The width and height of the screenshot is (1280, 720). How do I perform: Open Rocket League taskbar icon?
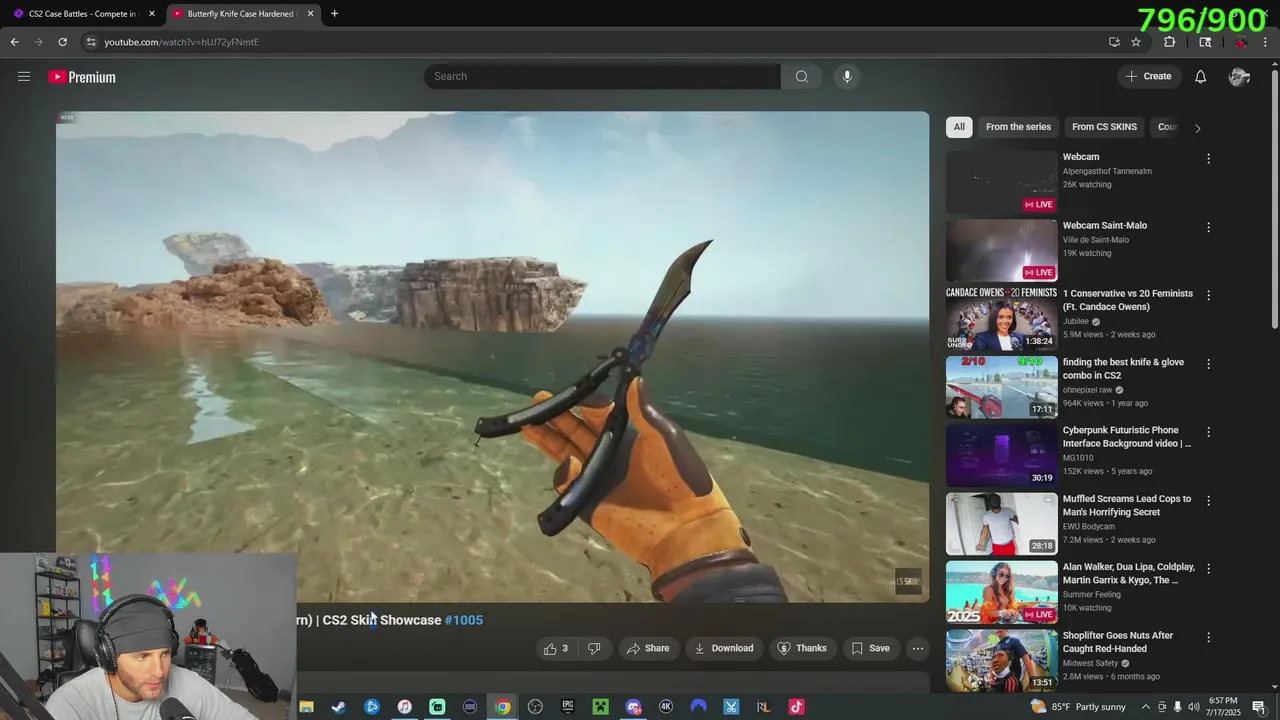click(x=764, y=707)
